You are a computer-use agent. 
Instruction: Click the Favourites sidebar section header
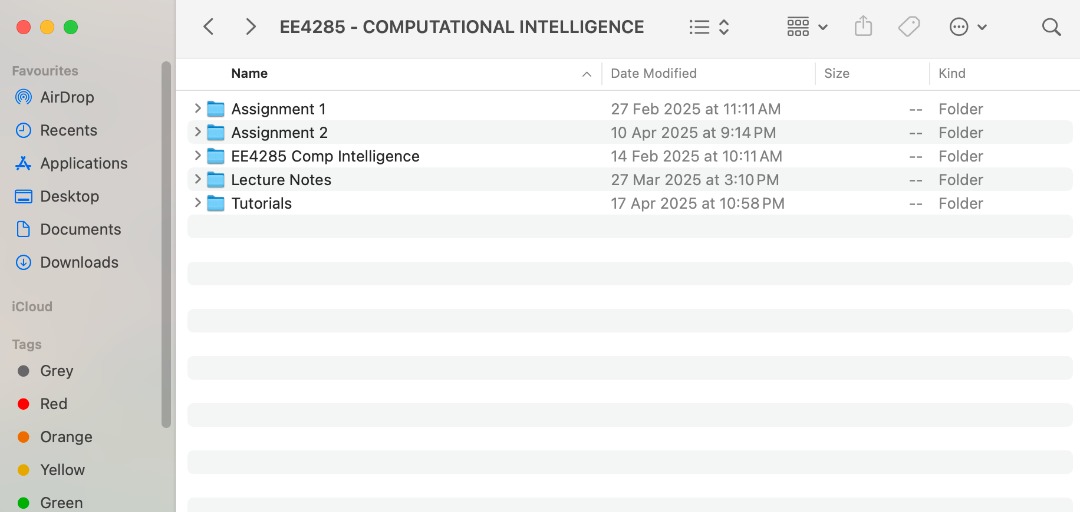click(45, 71)
